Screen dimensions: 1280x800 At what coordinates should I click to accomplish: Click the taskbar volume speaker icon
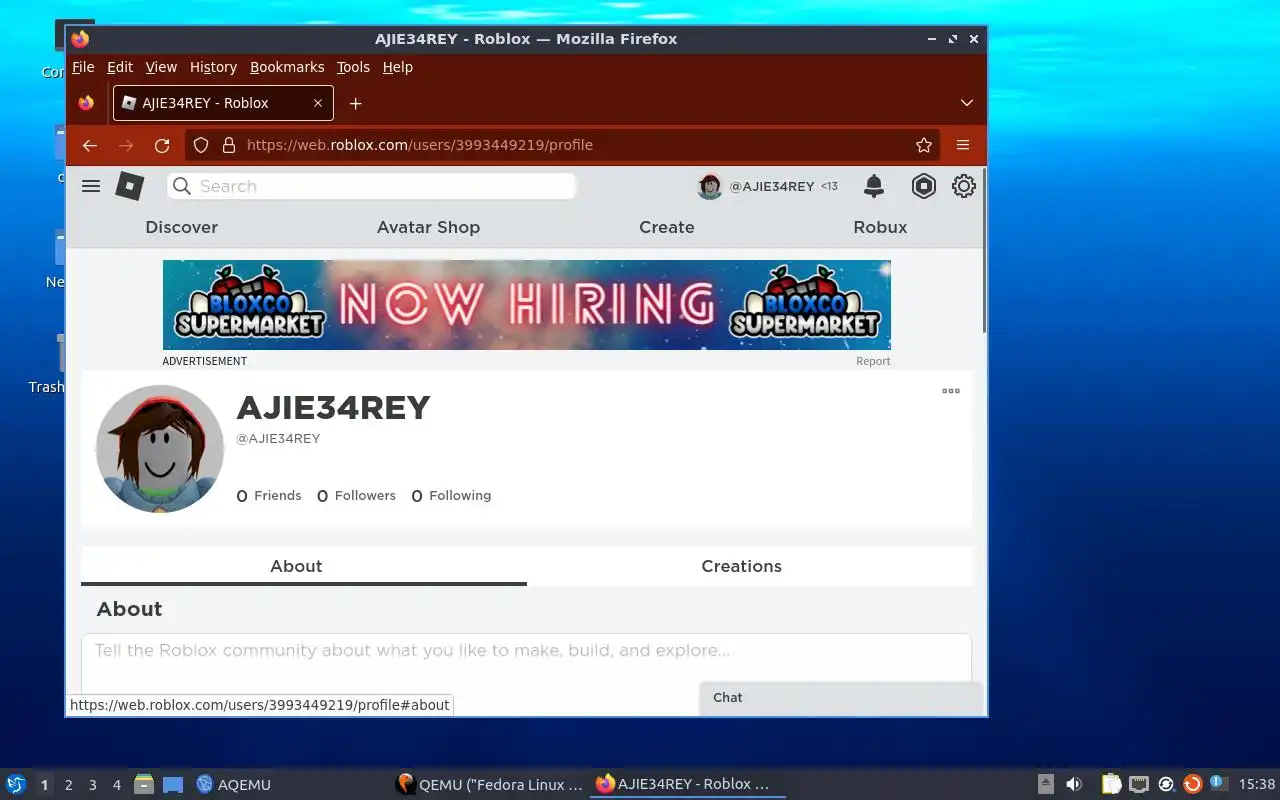coord(1073,784)
